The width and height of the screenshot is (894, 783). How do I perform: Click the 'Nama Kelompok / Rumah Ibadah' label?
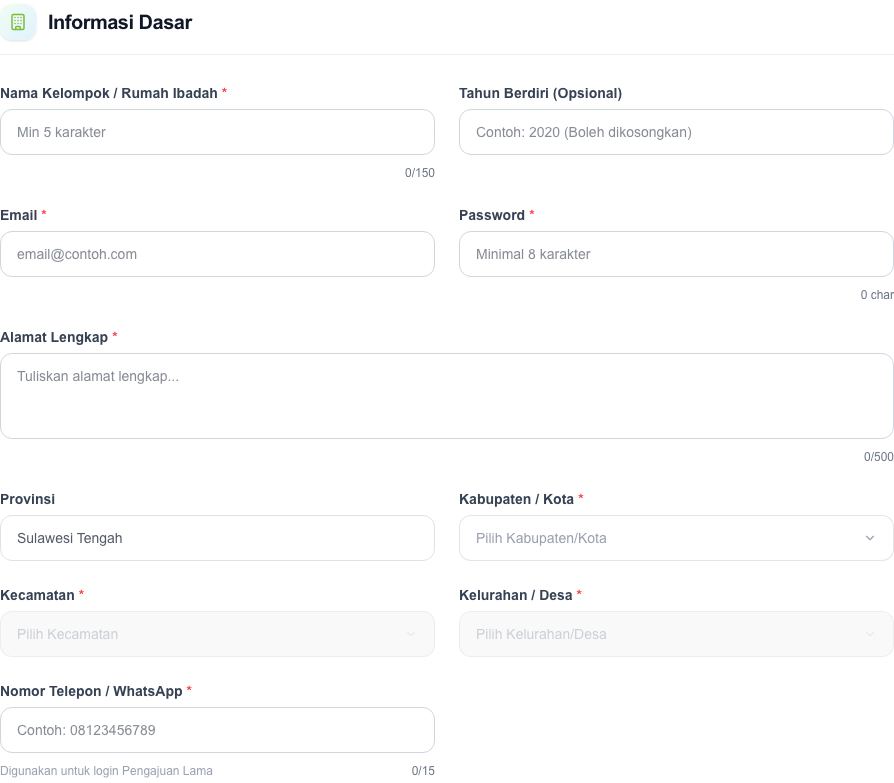109,93
